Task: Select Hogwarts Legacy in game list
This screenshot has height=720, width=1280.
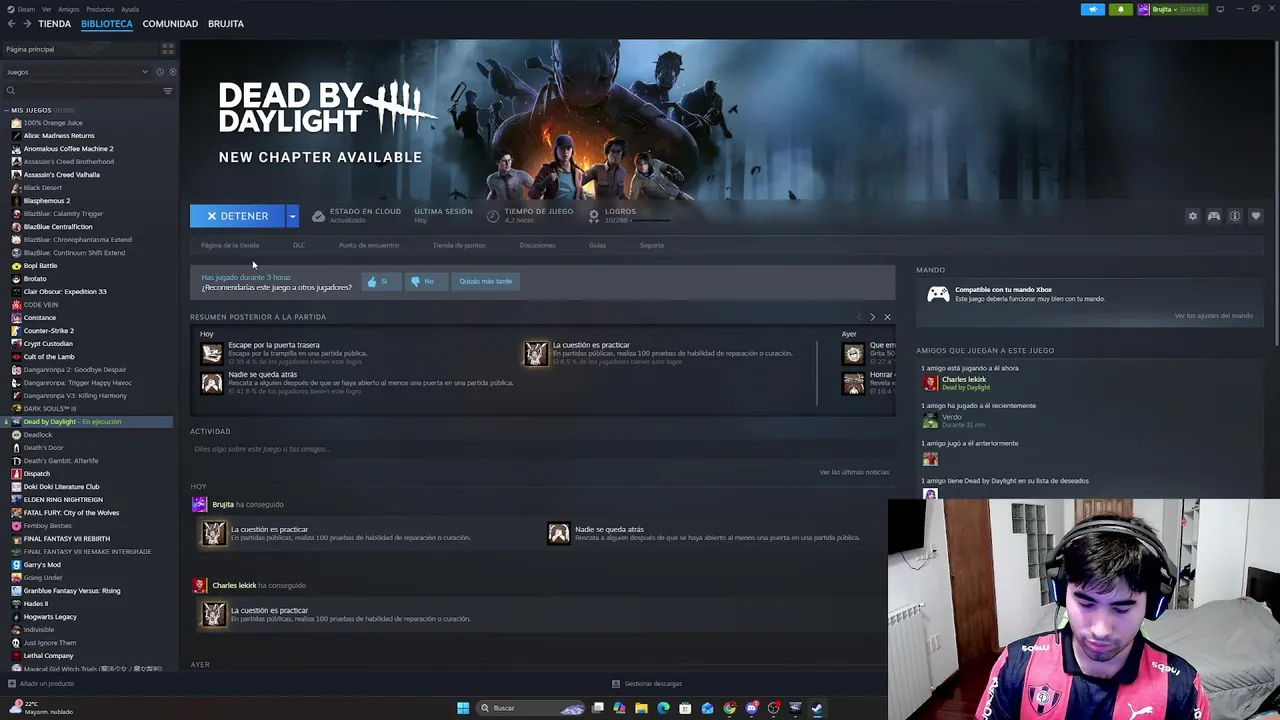Action: [50, 617]
